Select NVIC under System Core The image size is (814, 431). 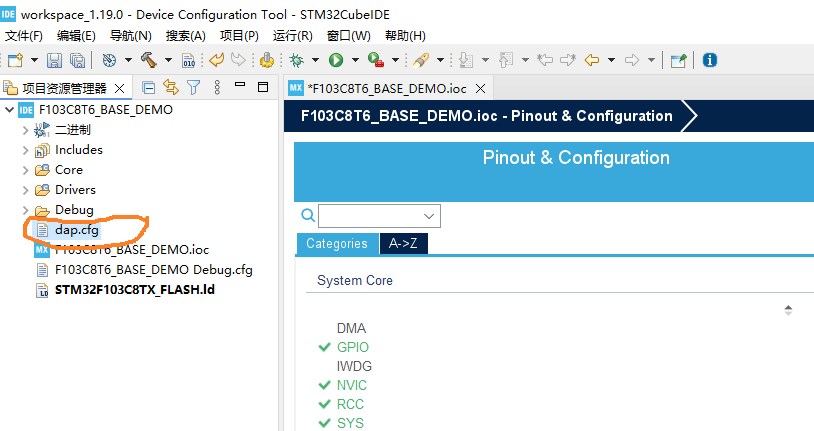[x=351, y=385]
